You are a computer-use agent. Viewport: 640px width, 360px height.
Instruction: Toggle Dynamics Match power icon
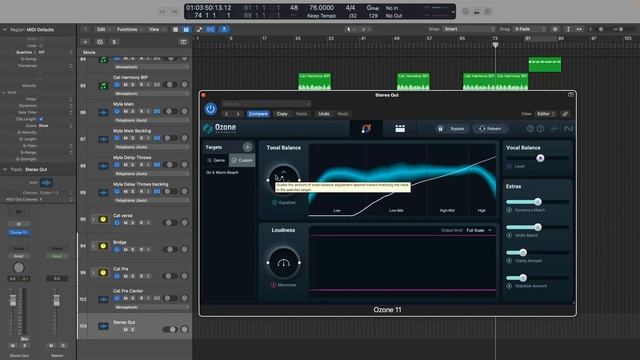coord(509,210)
